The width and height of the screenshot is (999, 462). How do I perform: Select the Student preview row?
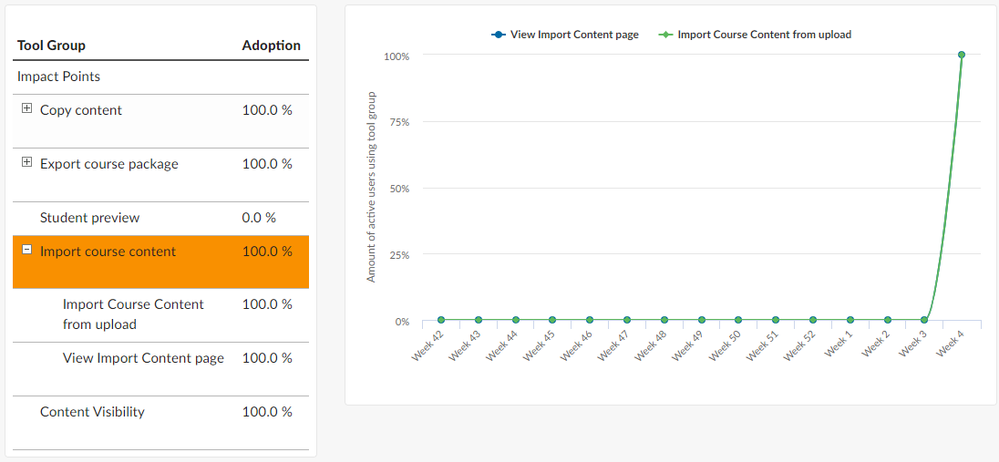click(x=90, y=218)
